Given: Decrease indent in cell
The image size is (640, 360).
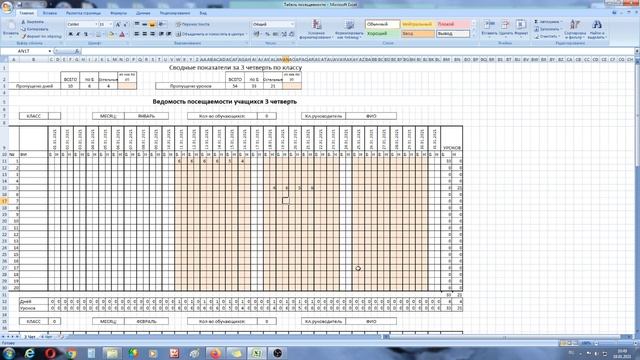Looking at the screenshot, I should [161, 34].
